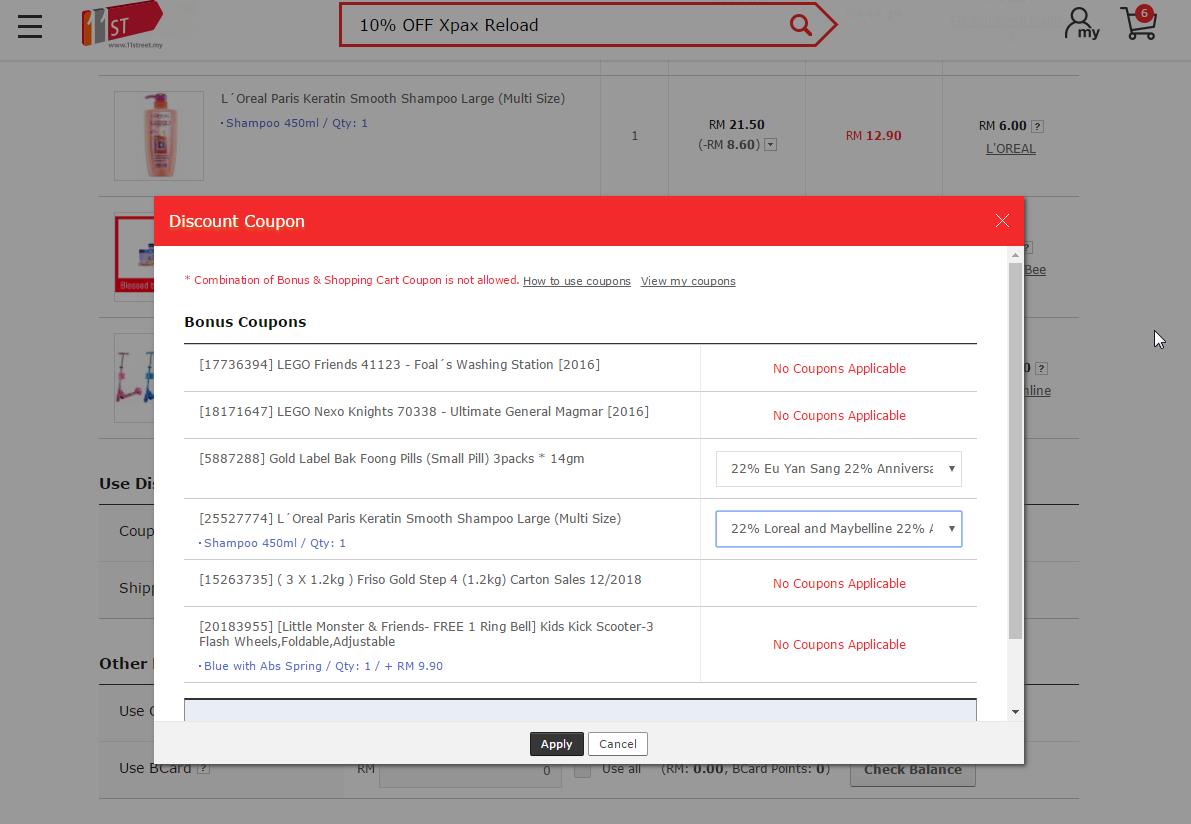Image resolution: width=1191 pixels, height=824 pixels.
Task: Click the kick scooter product thumbnail
Action: pos(134,377)
